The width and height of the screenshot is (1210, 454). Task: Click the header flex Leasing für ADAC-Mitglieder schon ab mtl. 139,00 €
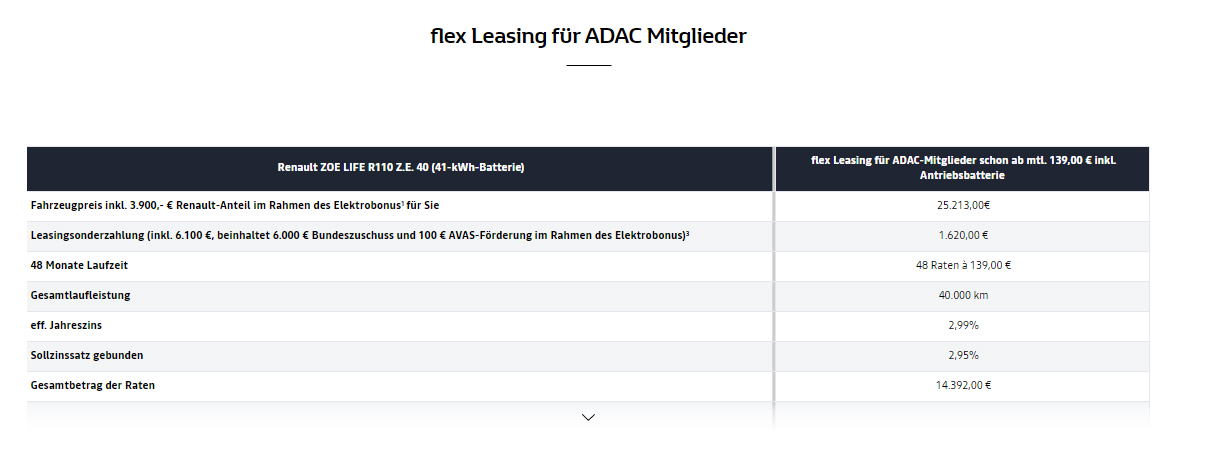pyautogui.click(x=962, y=168)
